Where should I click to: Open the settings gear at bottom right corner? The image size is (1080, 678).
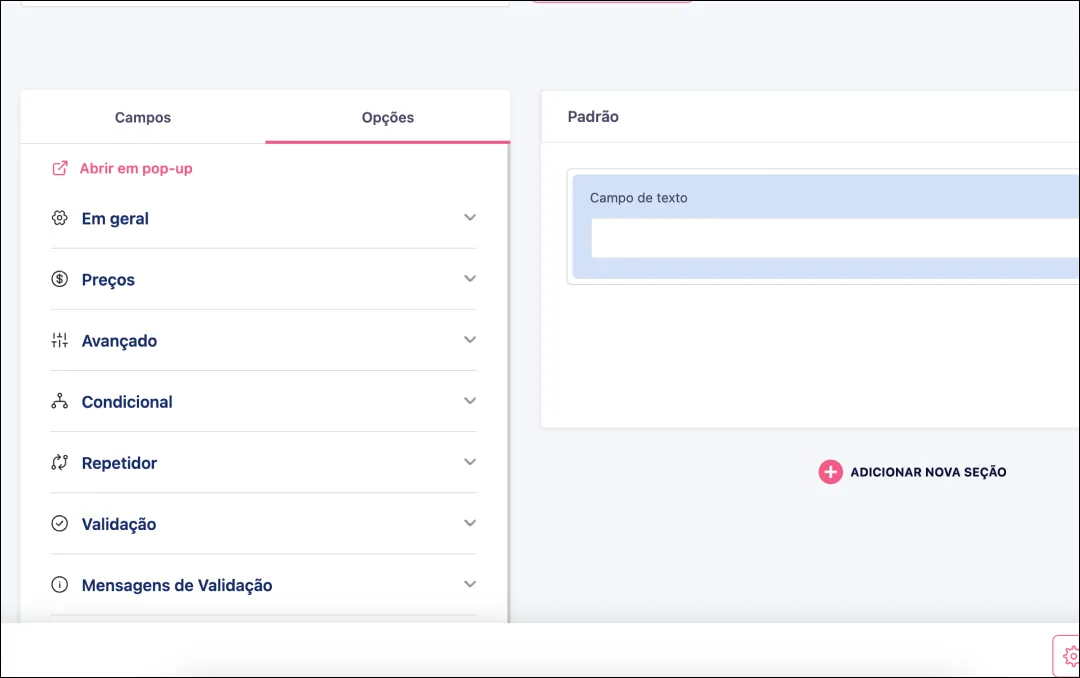[x=1069, y=656]
